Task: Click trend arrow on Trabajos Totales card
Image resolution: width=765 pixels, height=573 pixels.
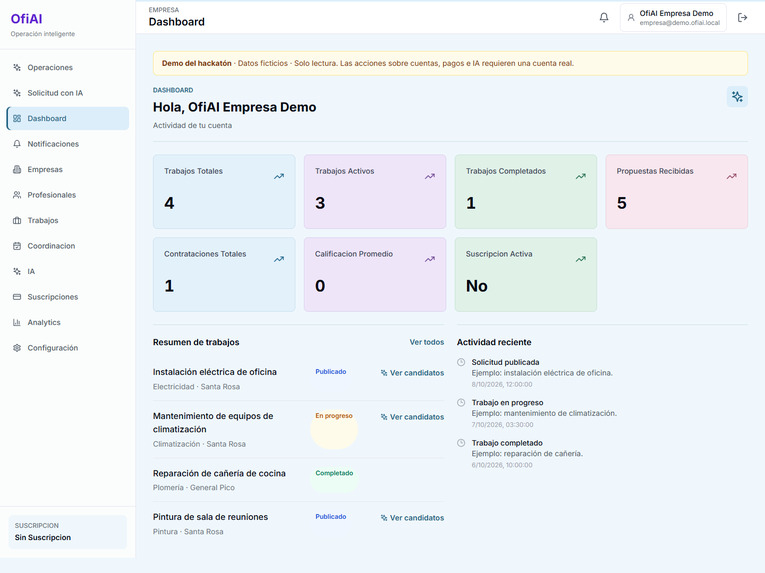Action: (x=279, y=176)
